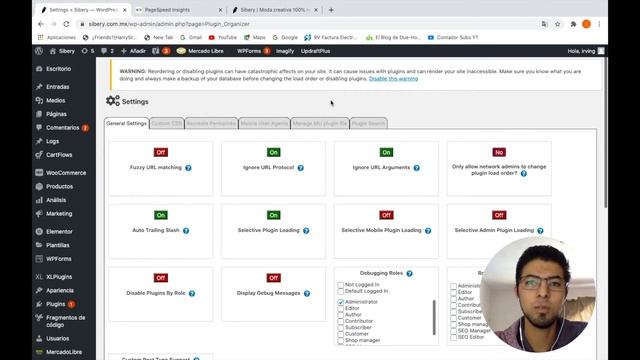Open Añadir menu in admin bar

click(133, 51)
